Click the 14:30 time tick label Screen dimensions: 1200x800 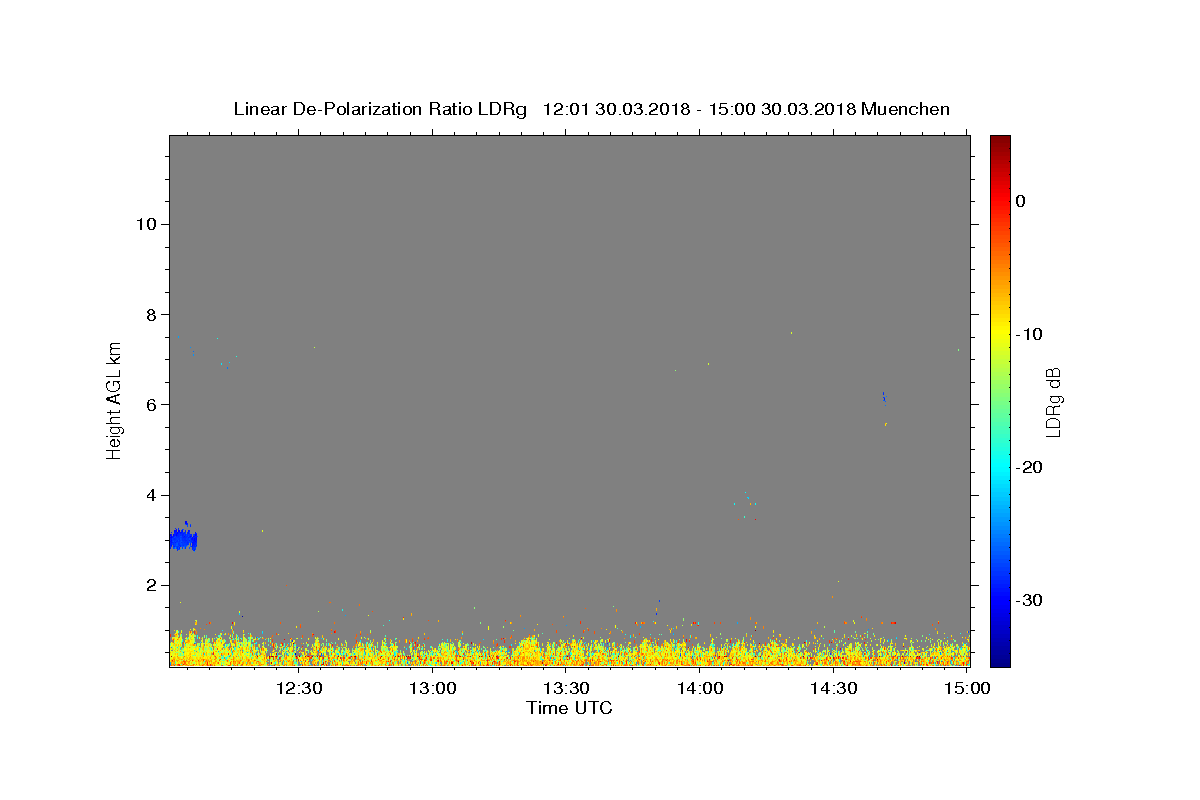pos(834,688)
